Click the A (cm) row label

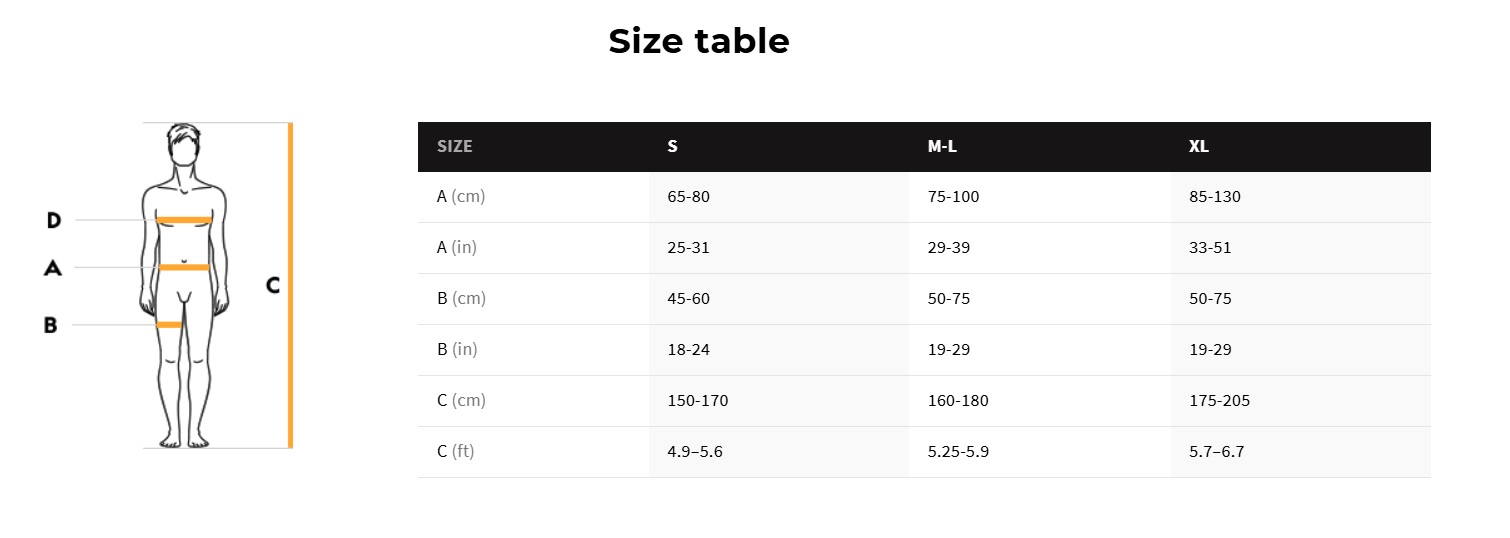(461, 197)
